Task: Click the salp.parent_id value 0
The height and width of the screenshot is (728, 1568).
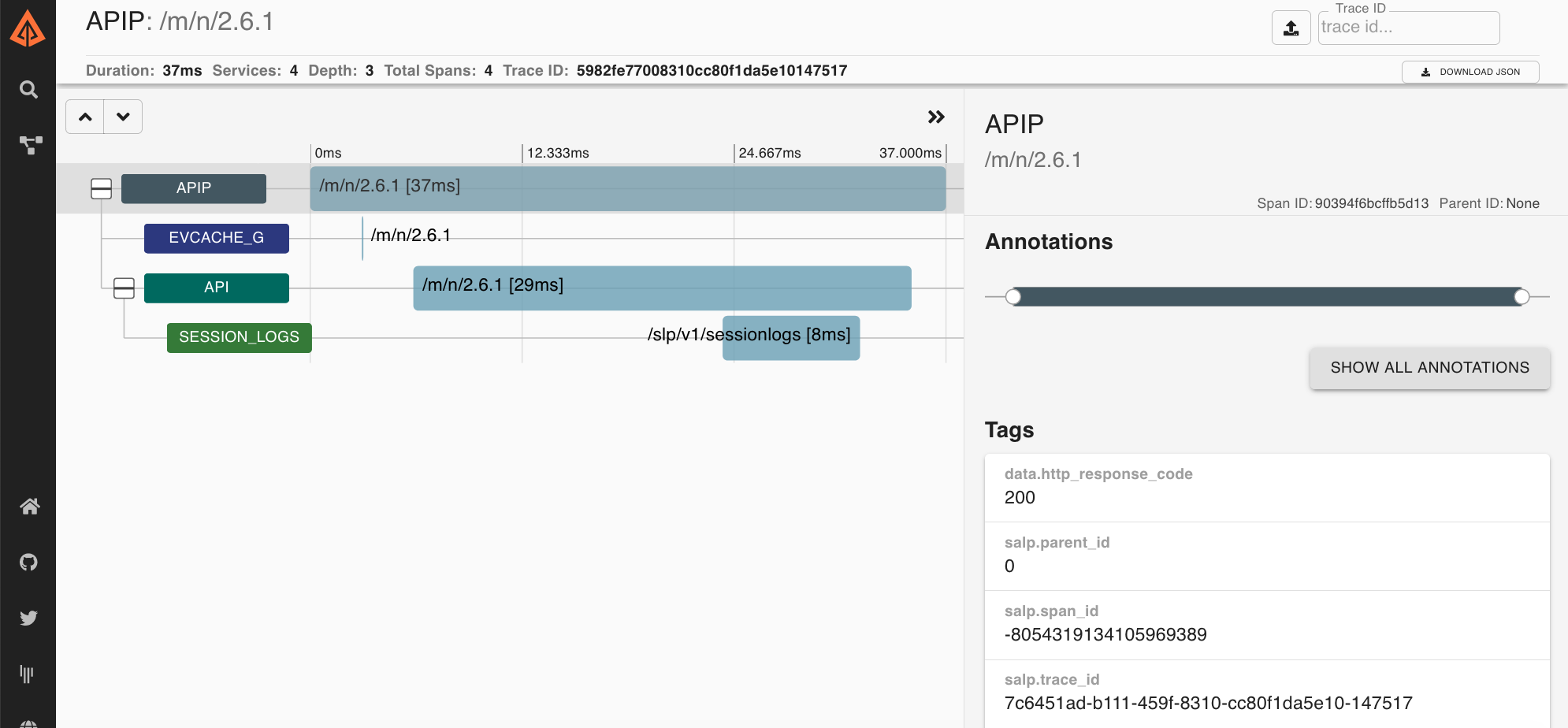Action: click(1009, 566)
